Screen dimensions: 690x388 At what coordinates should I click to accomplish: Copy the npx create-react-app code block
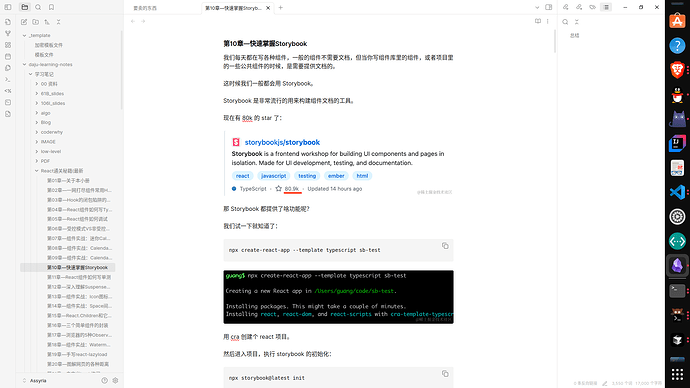click(445, 246)
